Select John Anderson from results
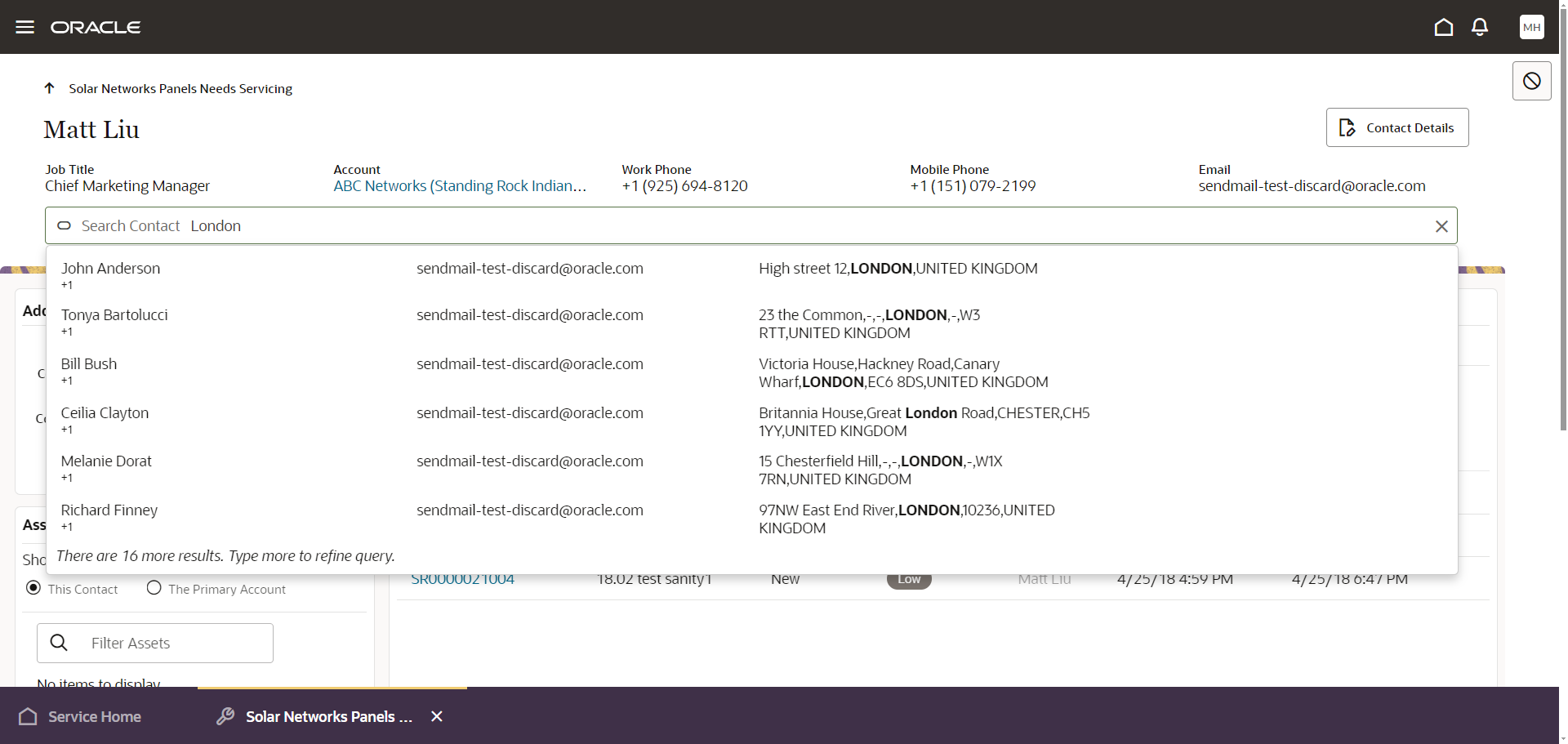Viewport: 1568px width, 744px height. pos(110,269)
